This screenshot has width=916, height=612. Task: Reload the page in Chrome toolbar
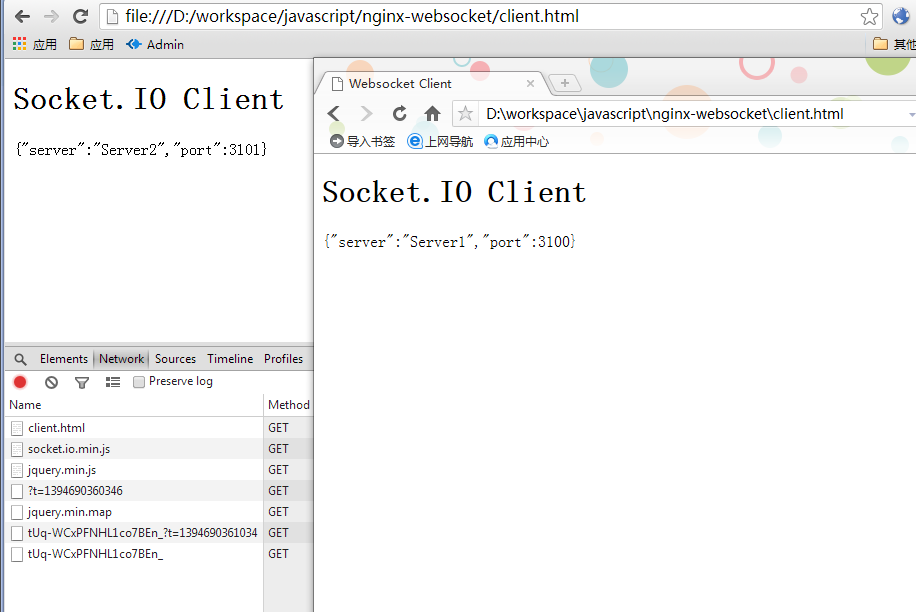80,15
